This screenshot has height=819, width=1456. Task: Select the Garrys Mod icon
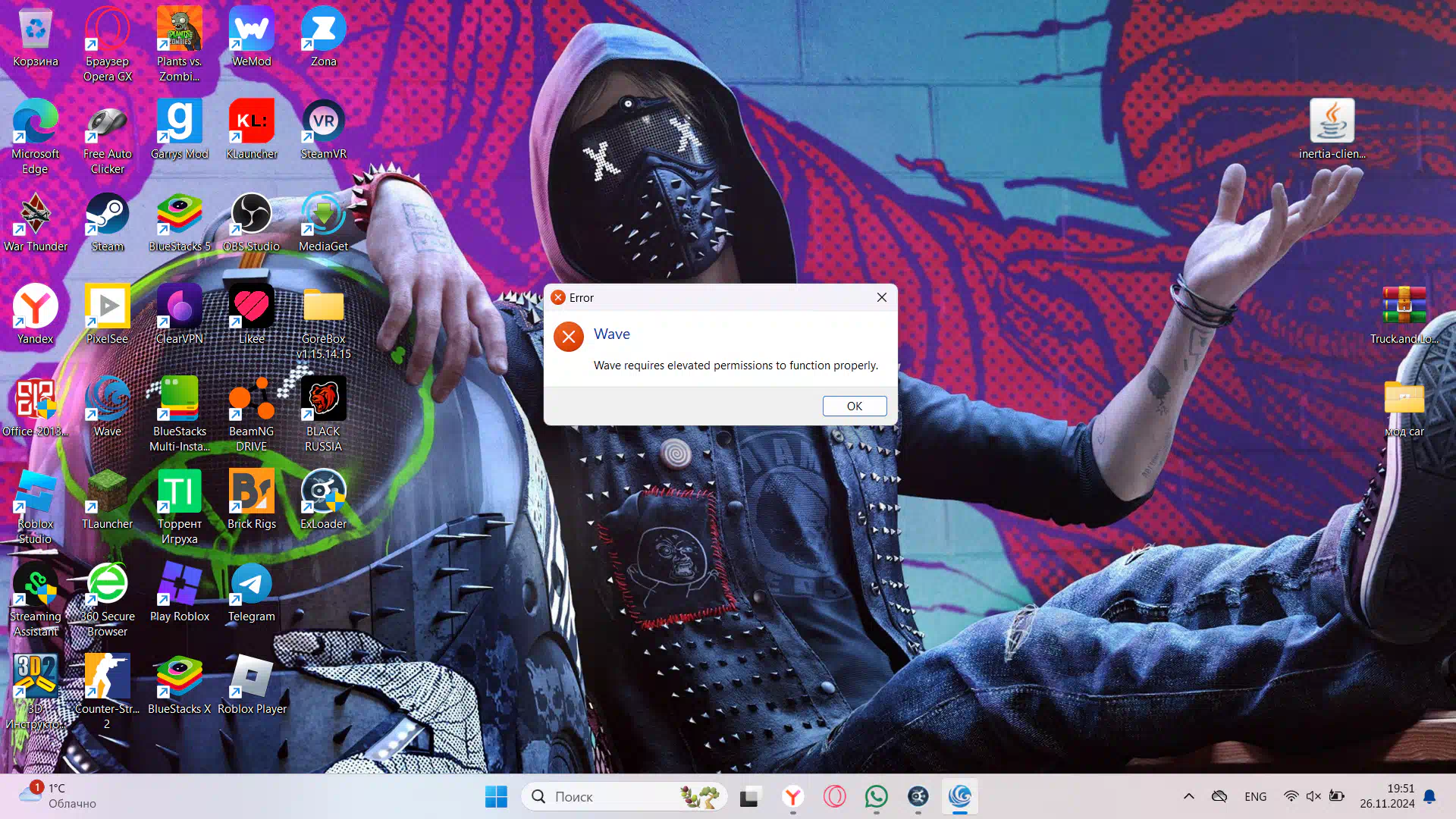[180, 129]
